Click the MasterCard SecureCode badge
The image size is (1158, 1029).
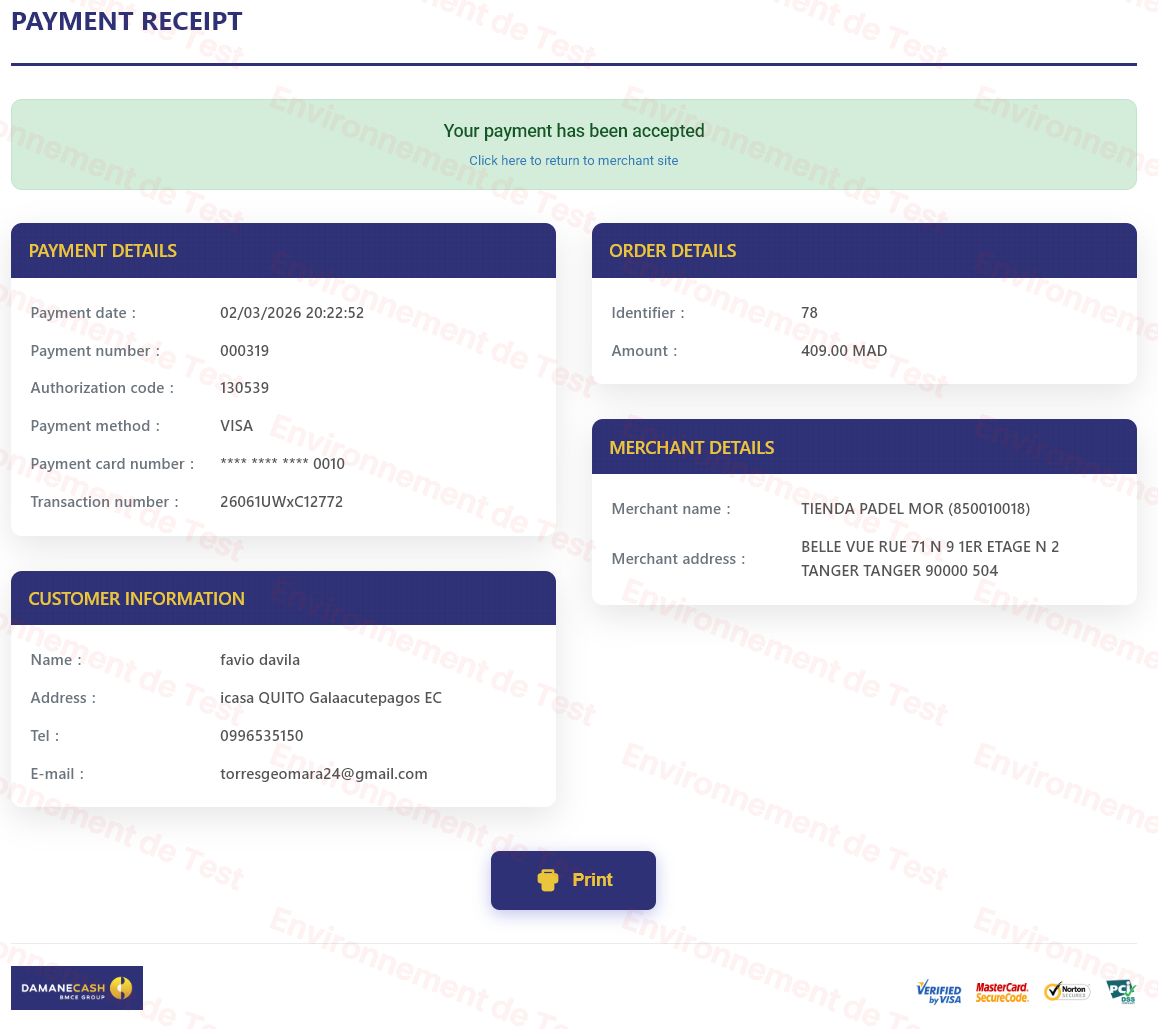(x=1002, y=991)
